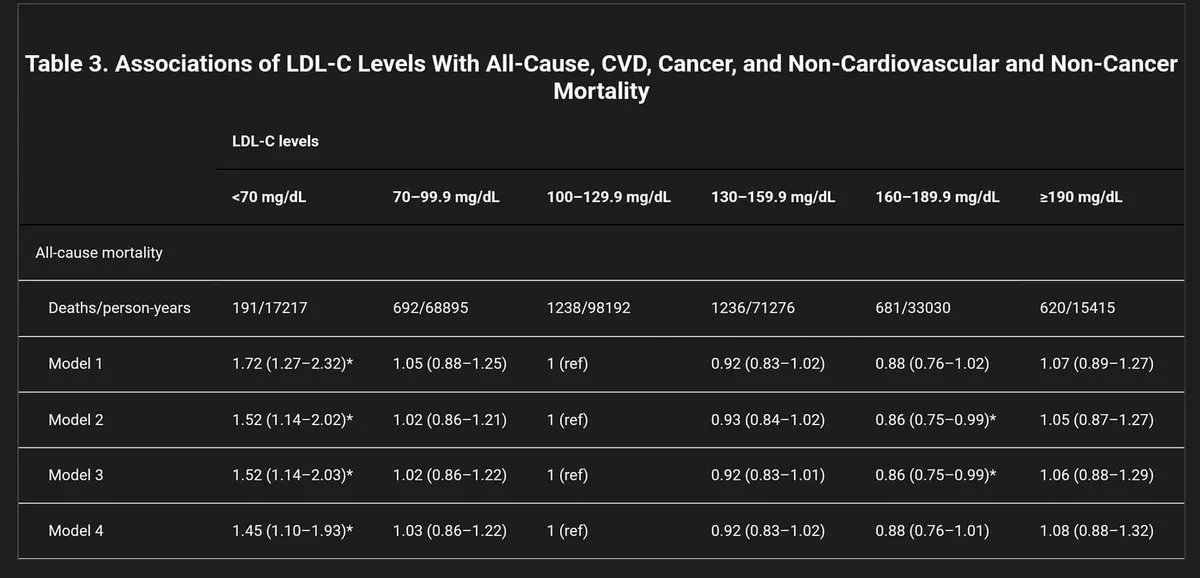Viewport: 1200px width, 578px height.
Task: Click the 100–129.9 mg/dL column header
Action: pyautogui.click(x=609, y=197)
